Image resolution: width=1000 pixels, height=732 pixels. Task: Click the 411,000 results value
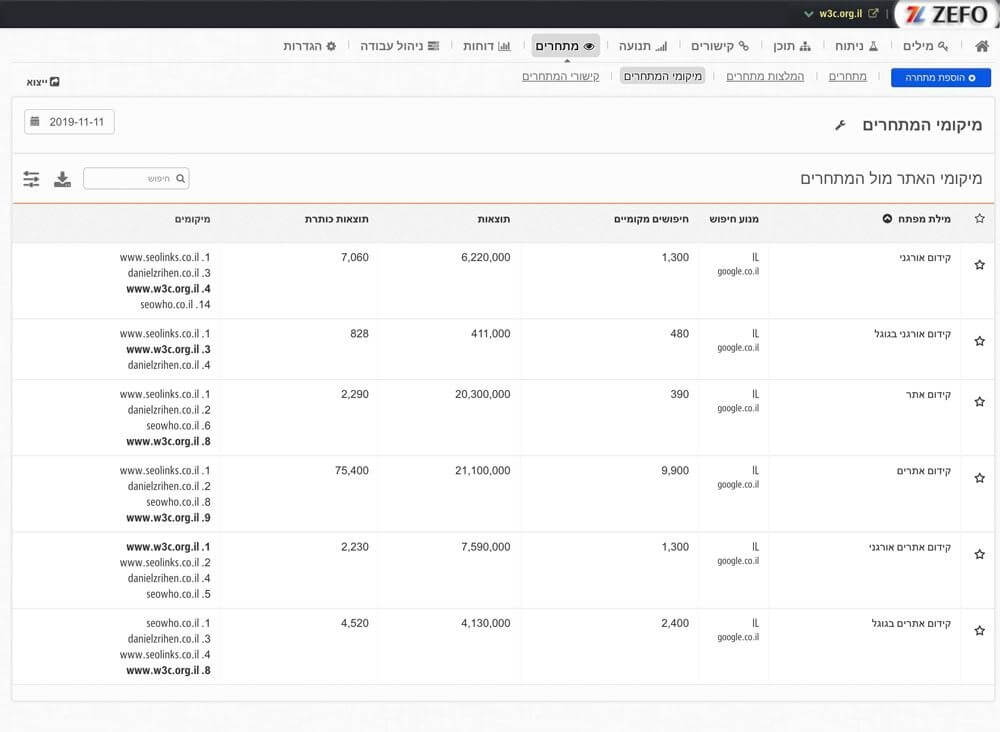click(x=490, y=333)
